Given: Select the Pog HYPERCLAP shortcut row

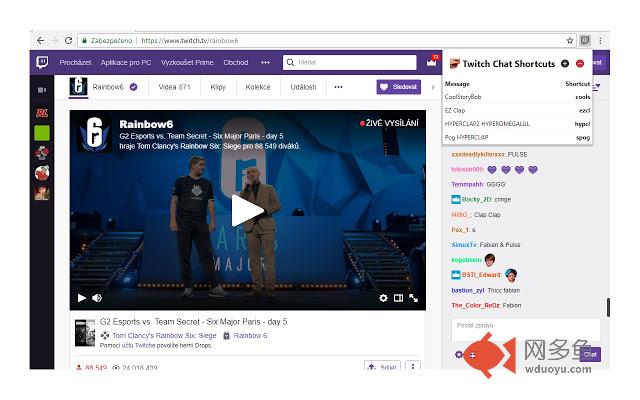Looking at the screenshot, I should (x=517, y=137).
